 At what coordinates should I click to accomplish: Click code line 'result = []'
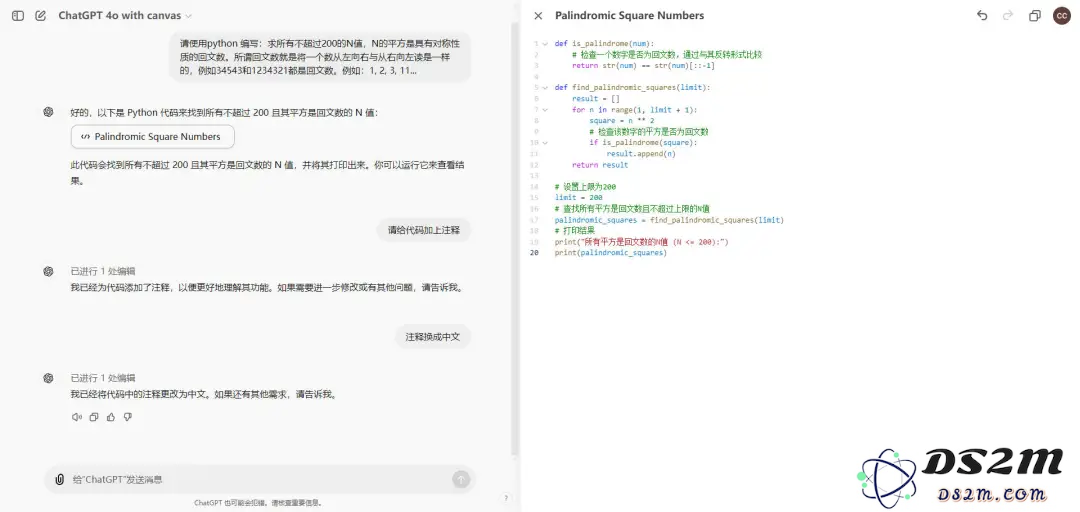[596, 99]
